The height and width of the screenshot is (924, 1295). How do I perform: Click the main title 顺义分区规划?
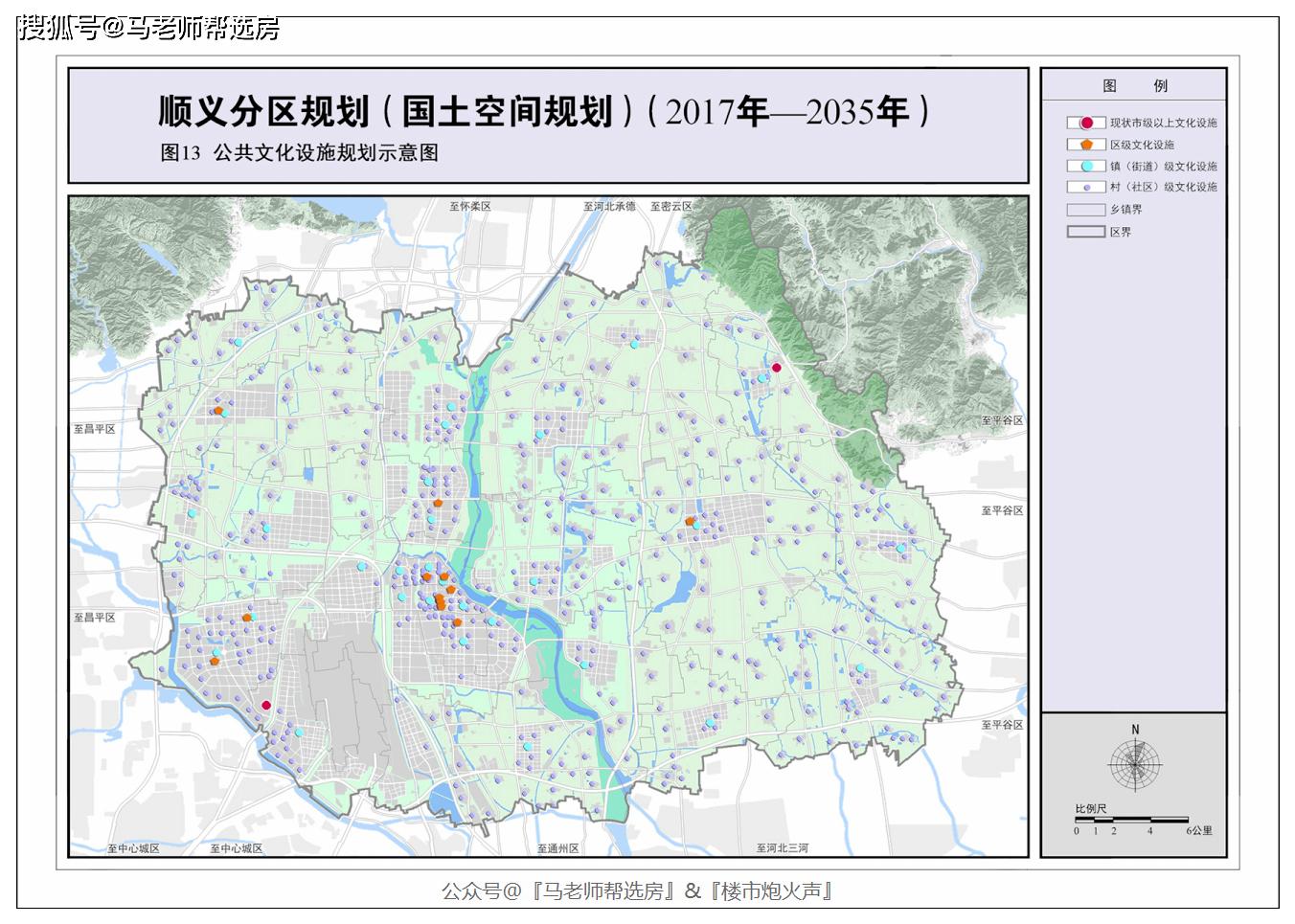[x=264, y=112]
